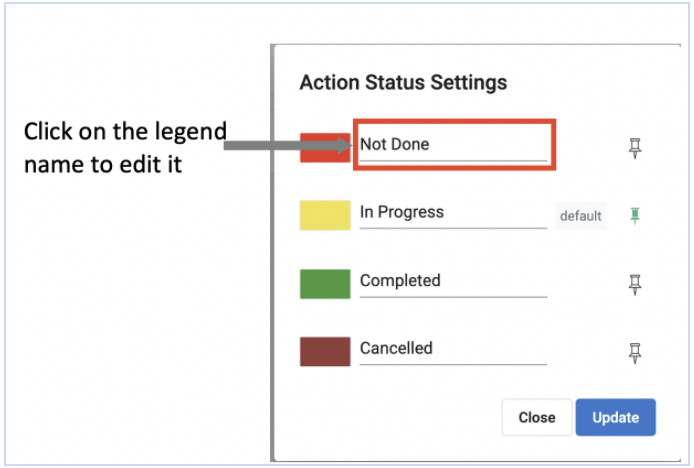Select the Action Status Settings heading
This screenshot has width=694, height=468.
(x=403, y=83)
